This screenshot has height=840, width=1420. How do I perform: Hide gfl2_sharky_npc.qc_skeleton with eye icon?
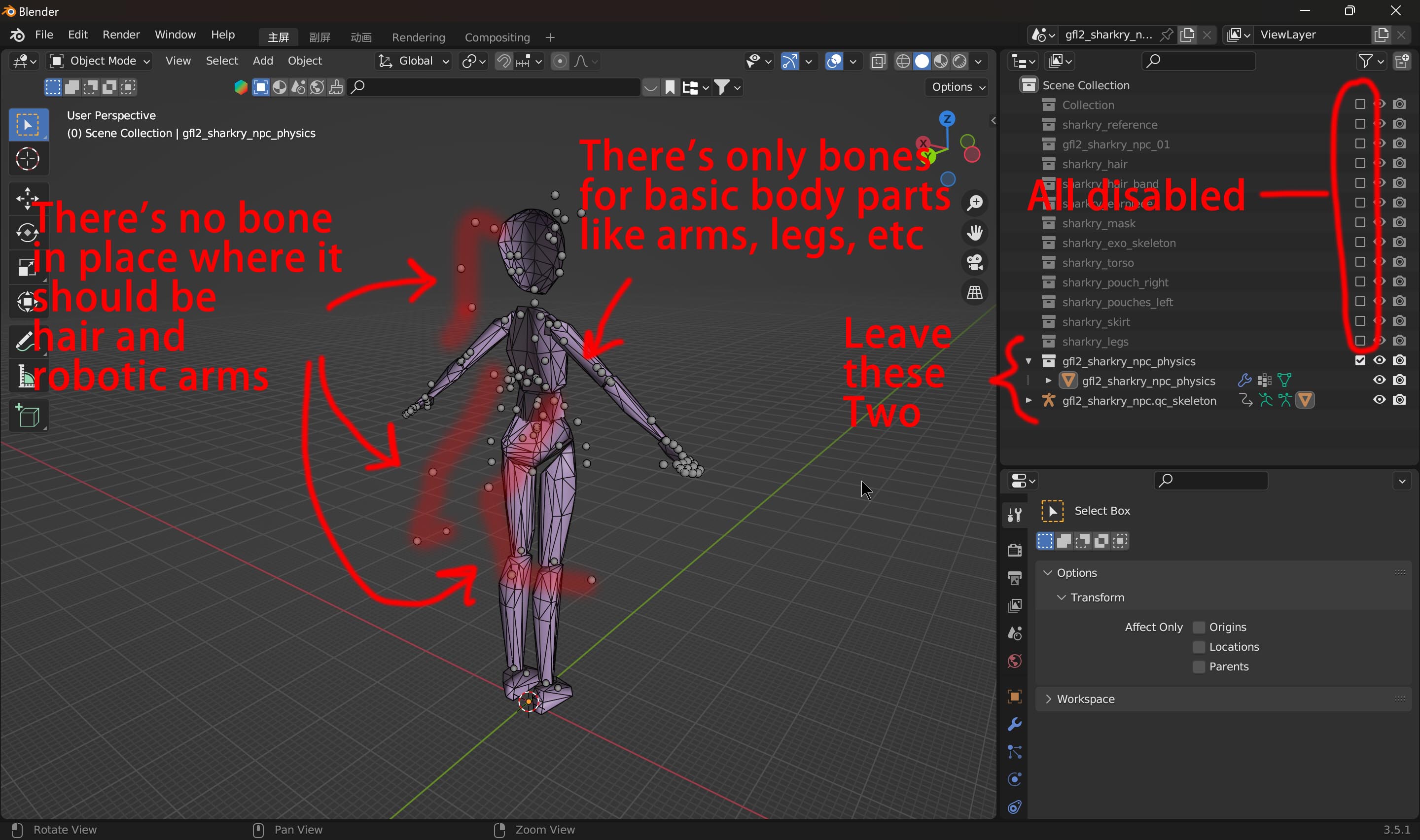(1379, 400)
